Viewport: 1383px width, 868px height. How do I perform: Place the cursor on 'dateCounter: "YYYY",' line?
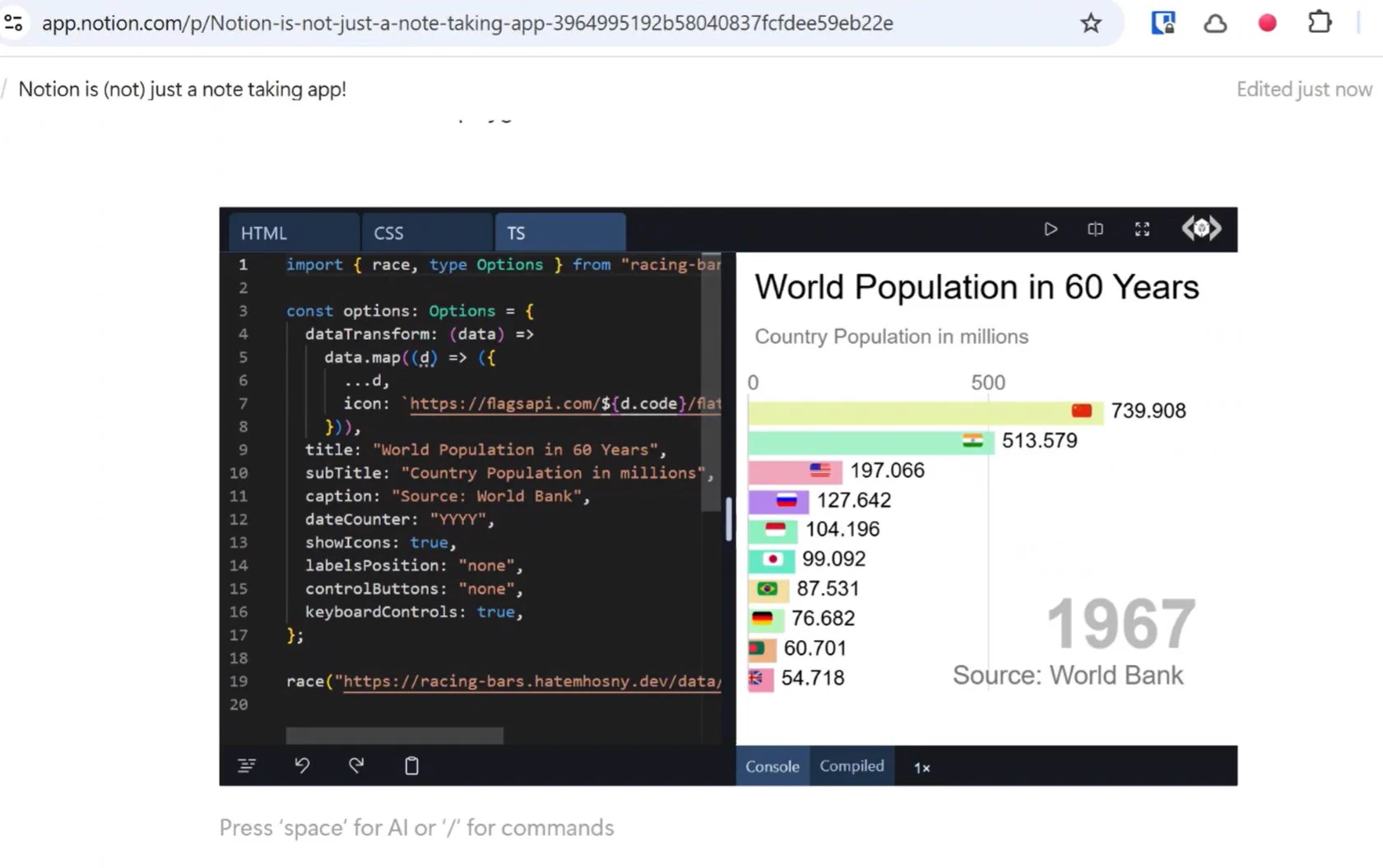coord(400,519)
